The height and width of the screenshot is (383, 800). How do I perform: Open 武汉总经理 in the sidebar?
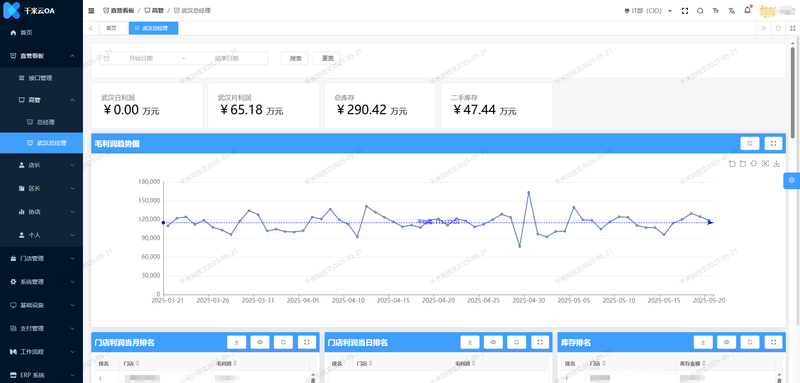(41, 143)
